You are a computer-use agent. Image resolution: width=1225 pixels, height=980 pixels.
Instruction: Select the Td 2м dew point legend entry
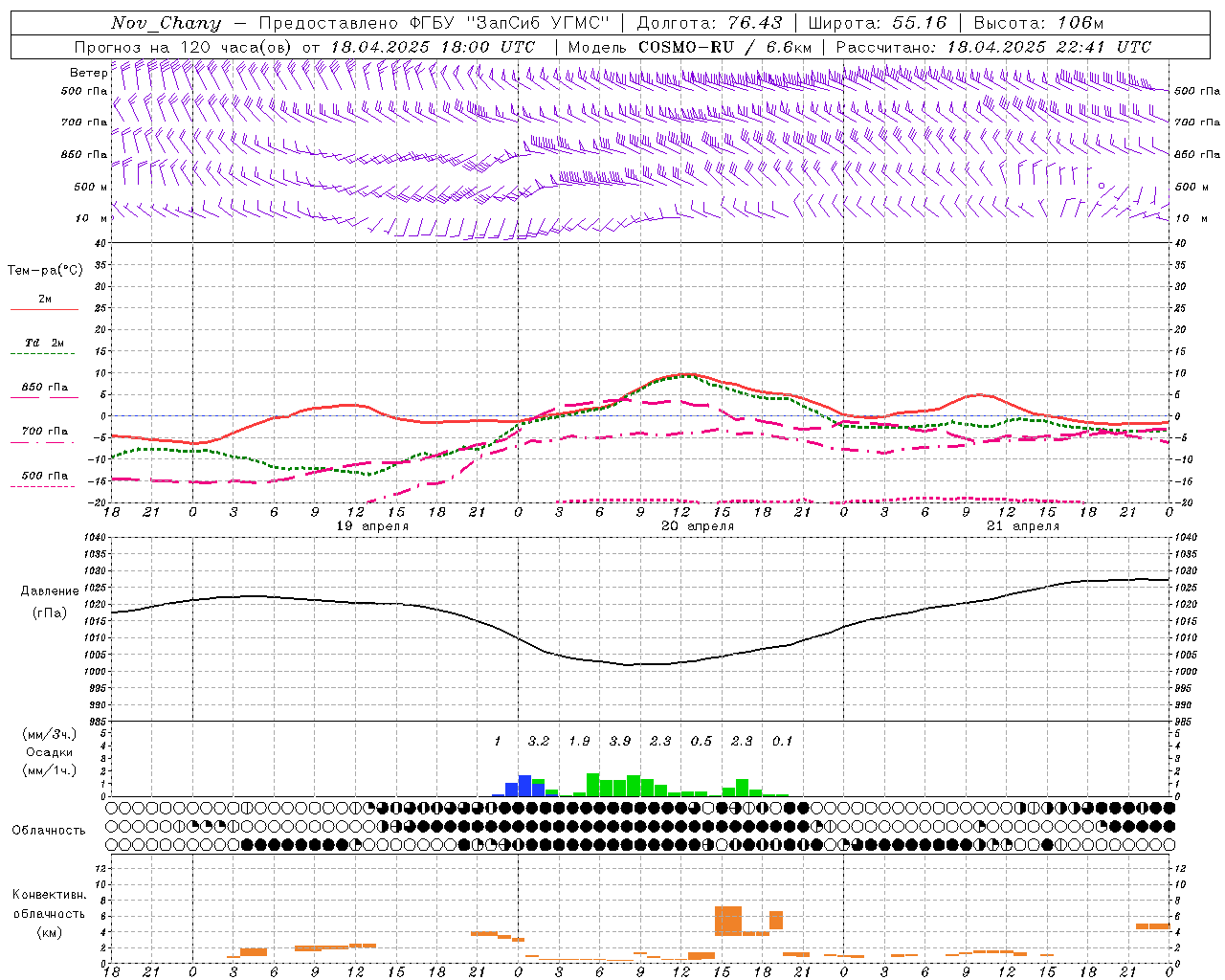coord(45,343)
